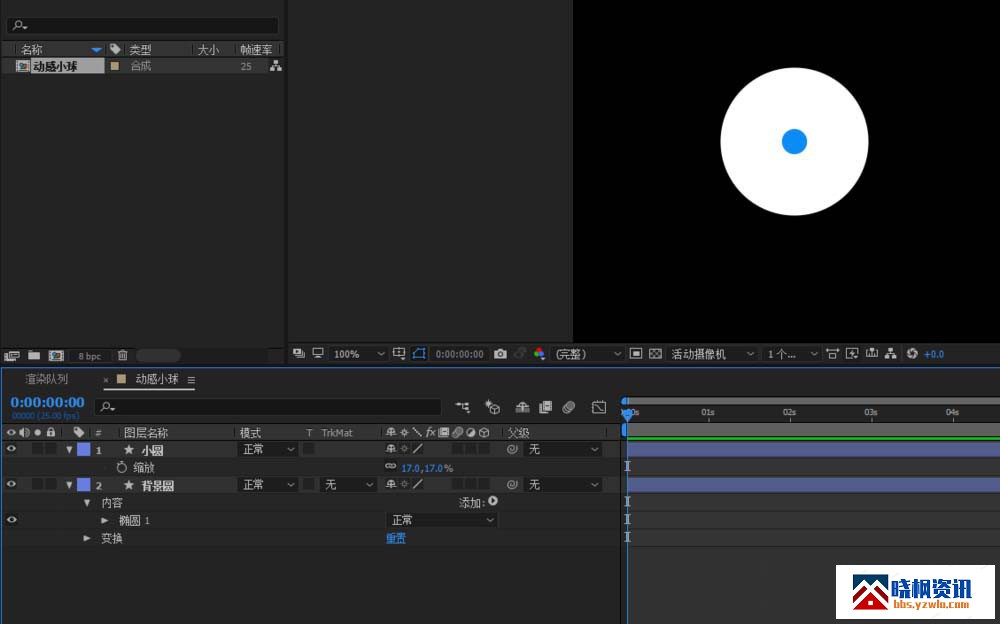Screen dimensions: 1000x624
Task: Open composition flowchart icon in viewer footer
Action: pos(891,353)
